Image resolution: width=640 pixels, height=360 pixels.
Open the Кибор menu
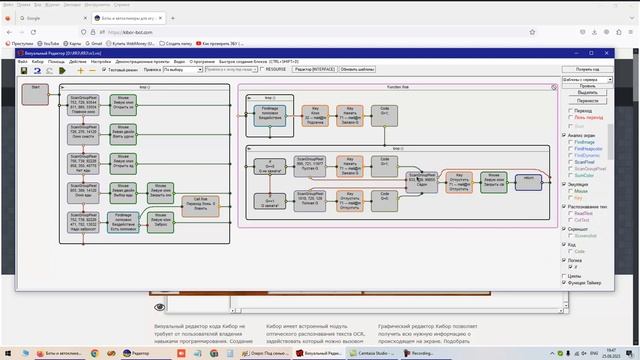click(x=38, y=62)
